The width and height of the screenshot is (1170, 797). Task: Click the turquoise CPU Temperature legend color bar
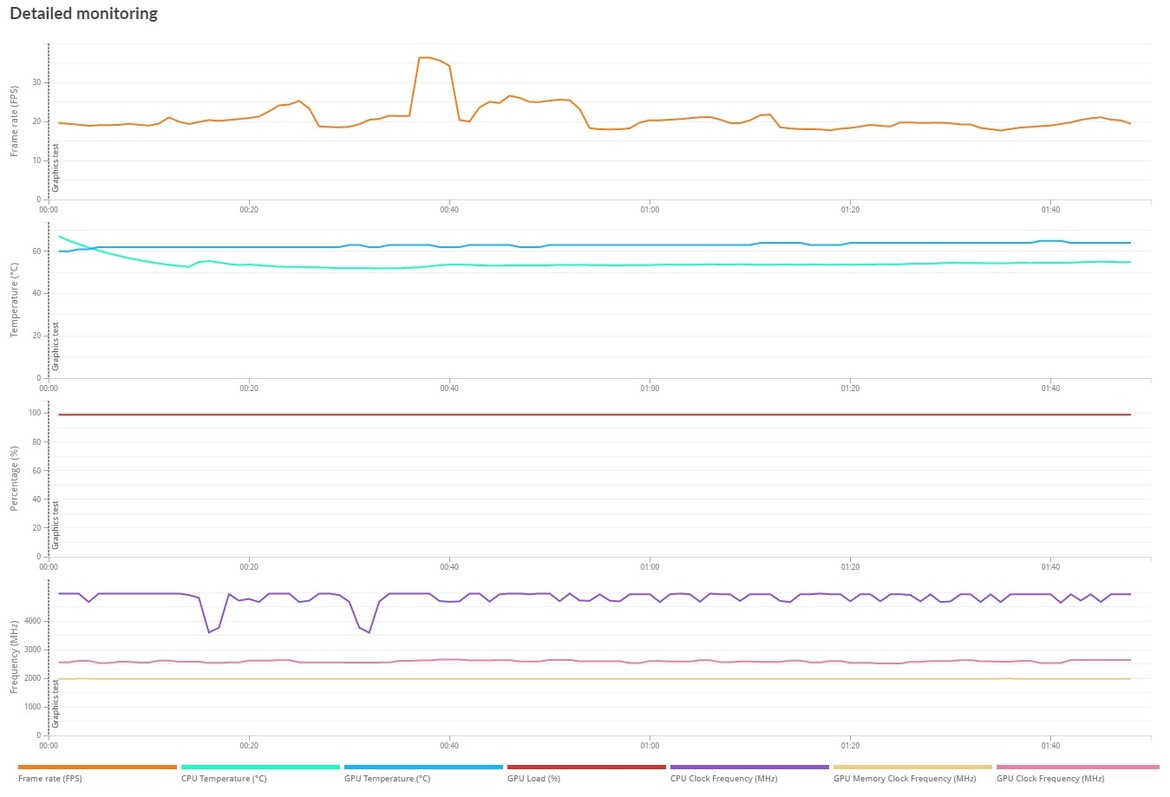260,766
